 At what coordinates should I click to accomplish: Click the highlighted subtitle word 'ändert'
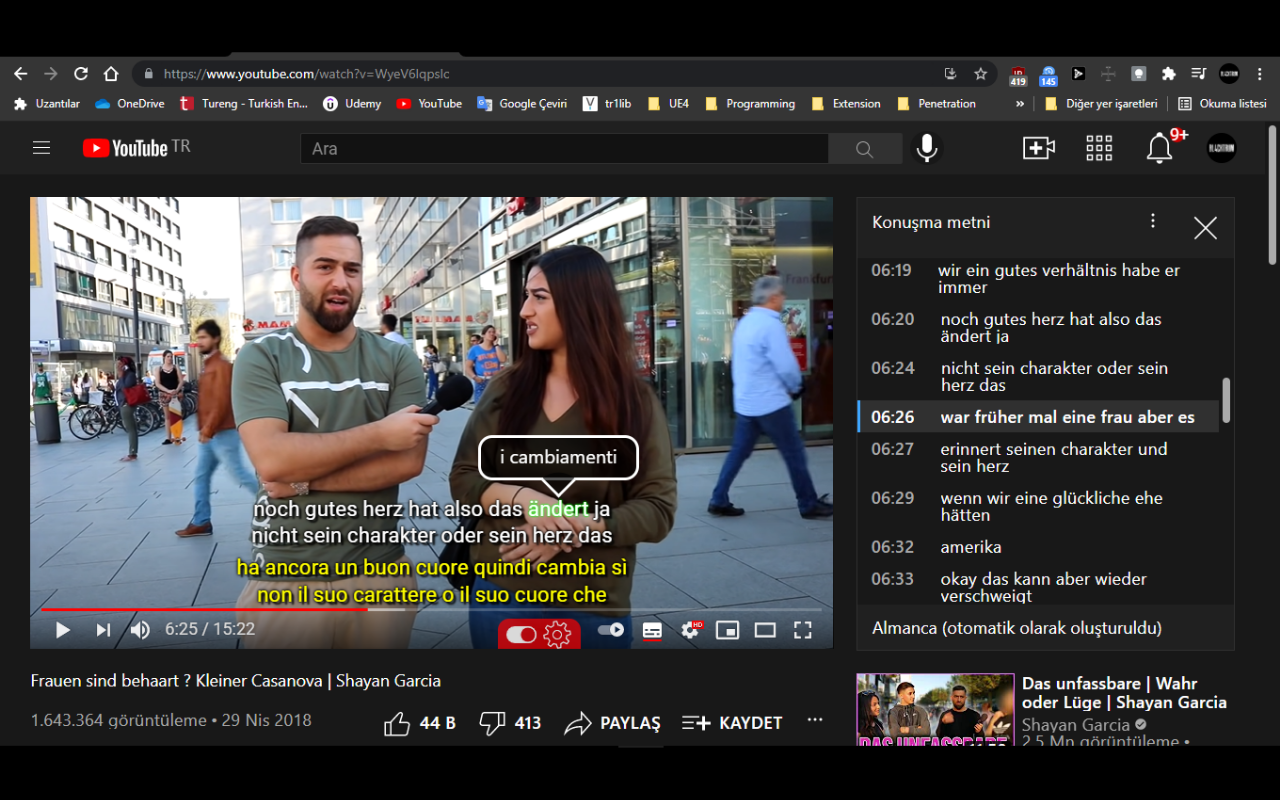click(x=558, y=509)
